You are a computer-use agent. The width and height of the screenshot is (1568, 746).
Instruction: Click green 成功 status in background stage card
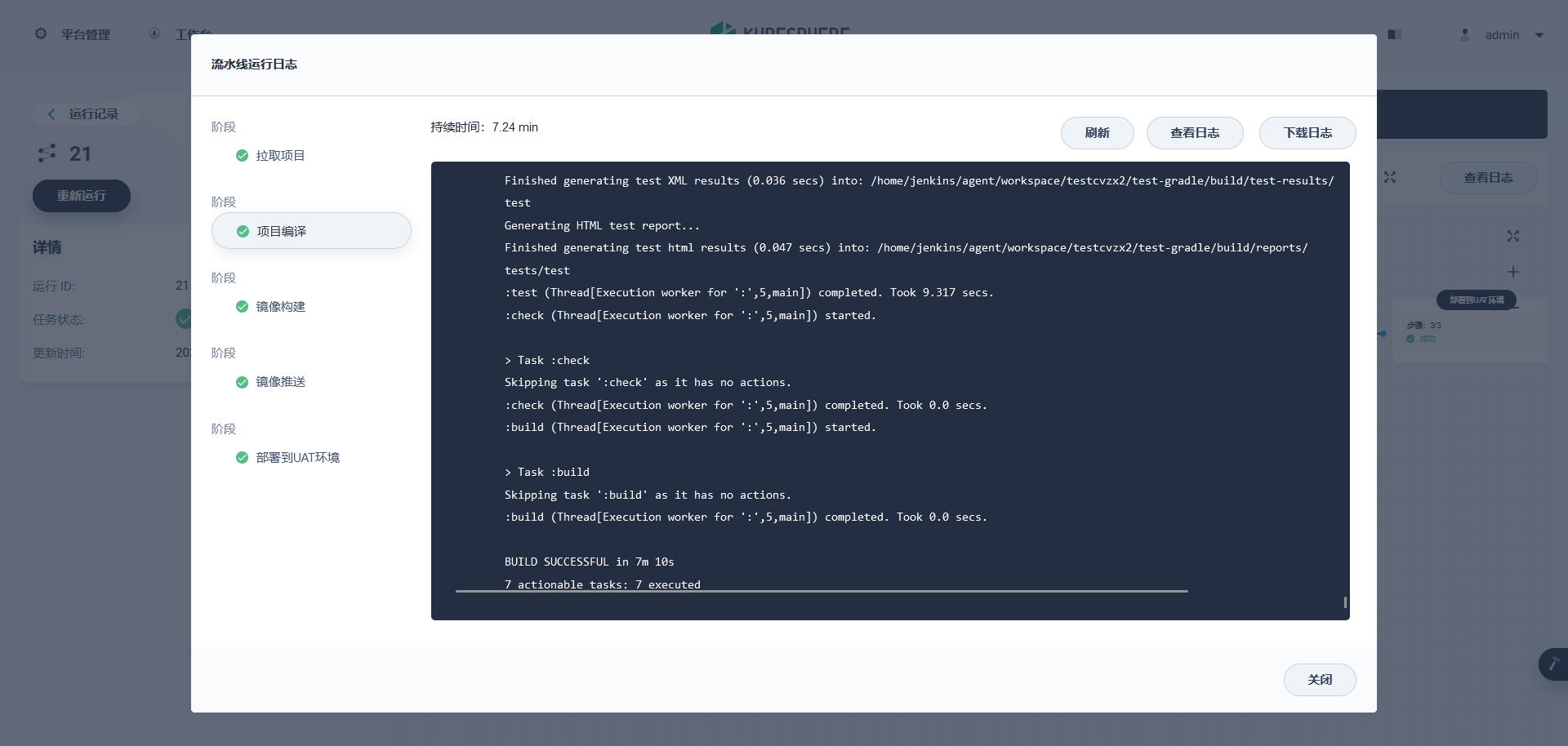coord(1421,339)
